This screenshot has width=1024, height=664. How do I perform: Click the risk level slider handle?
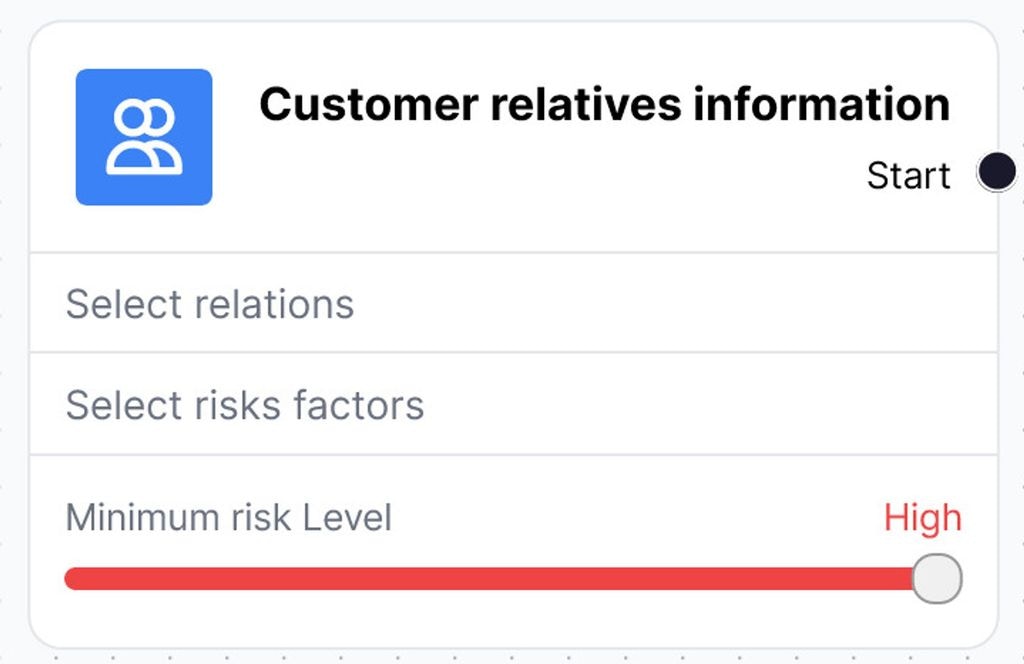936,578
